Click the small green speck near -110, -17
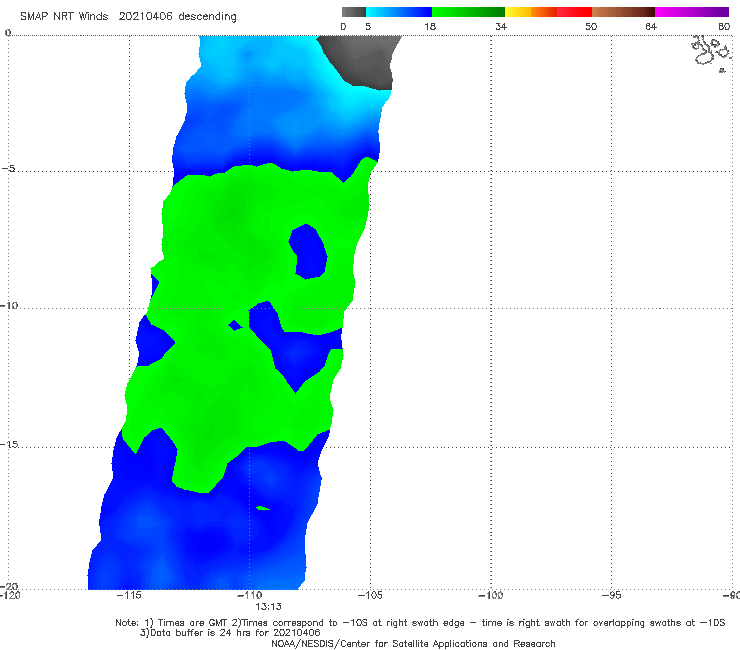Image resolution: width=740 pixels, height=650 pixels. pyautogui.click(x=263, y=508)
